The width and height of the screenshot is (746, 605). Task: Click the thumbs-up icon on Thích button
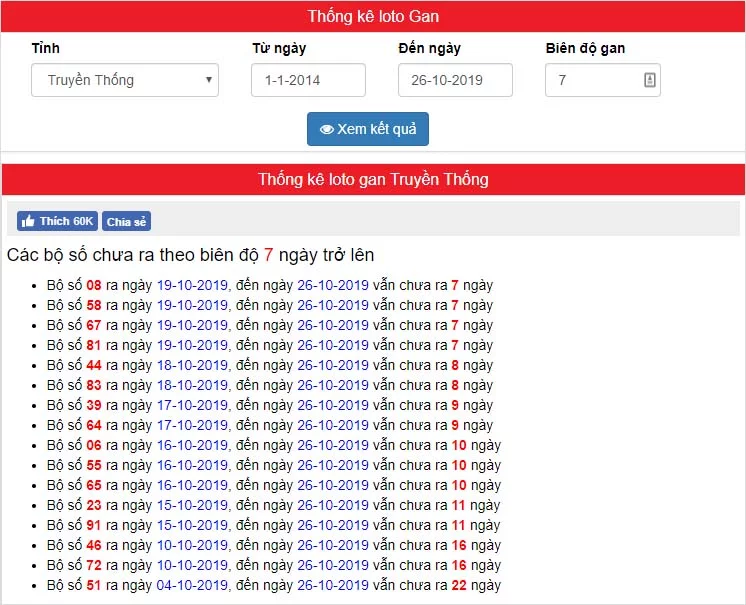tap(28, 221)
